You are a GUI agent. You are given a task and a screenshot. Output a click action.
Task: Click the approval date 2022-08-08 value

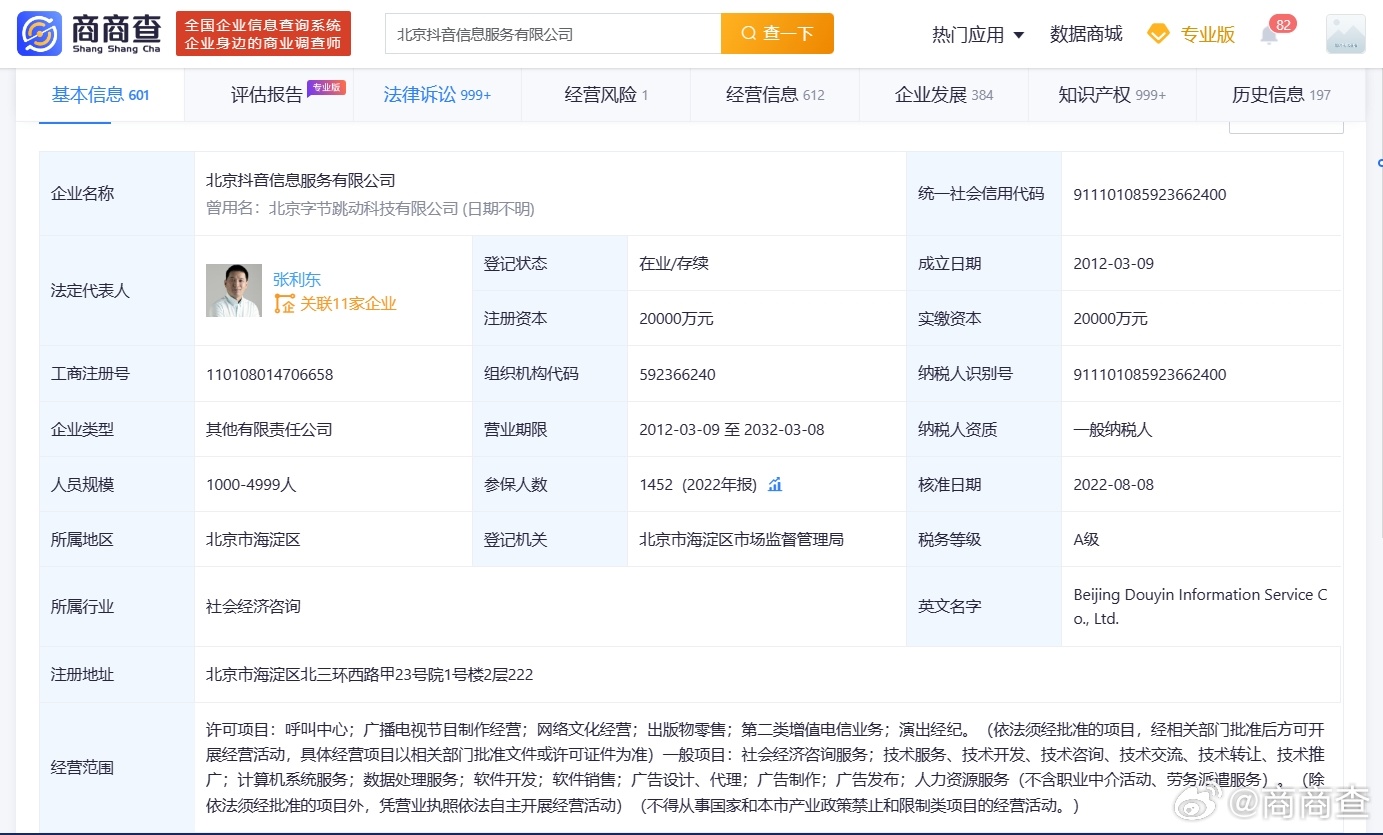[x=1114, y=484]
